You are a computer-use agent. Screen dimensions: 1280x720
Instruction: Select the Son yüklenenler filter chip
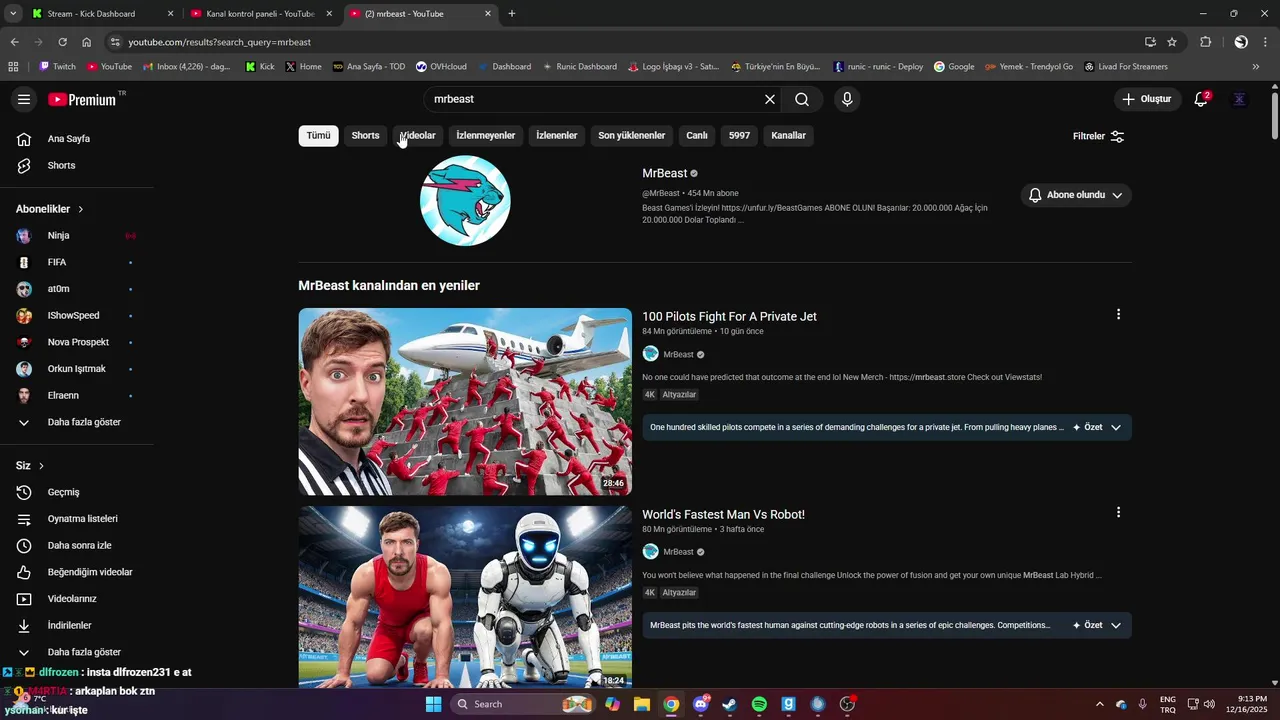(631, 136)
